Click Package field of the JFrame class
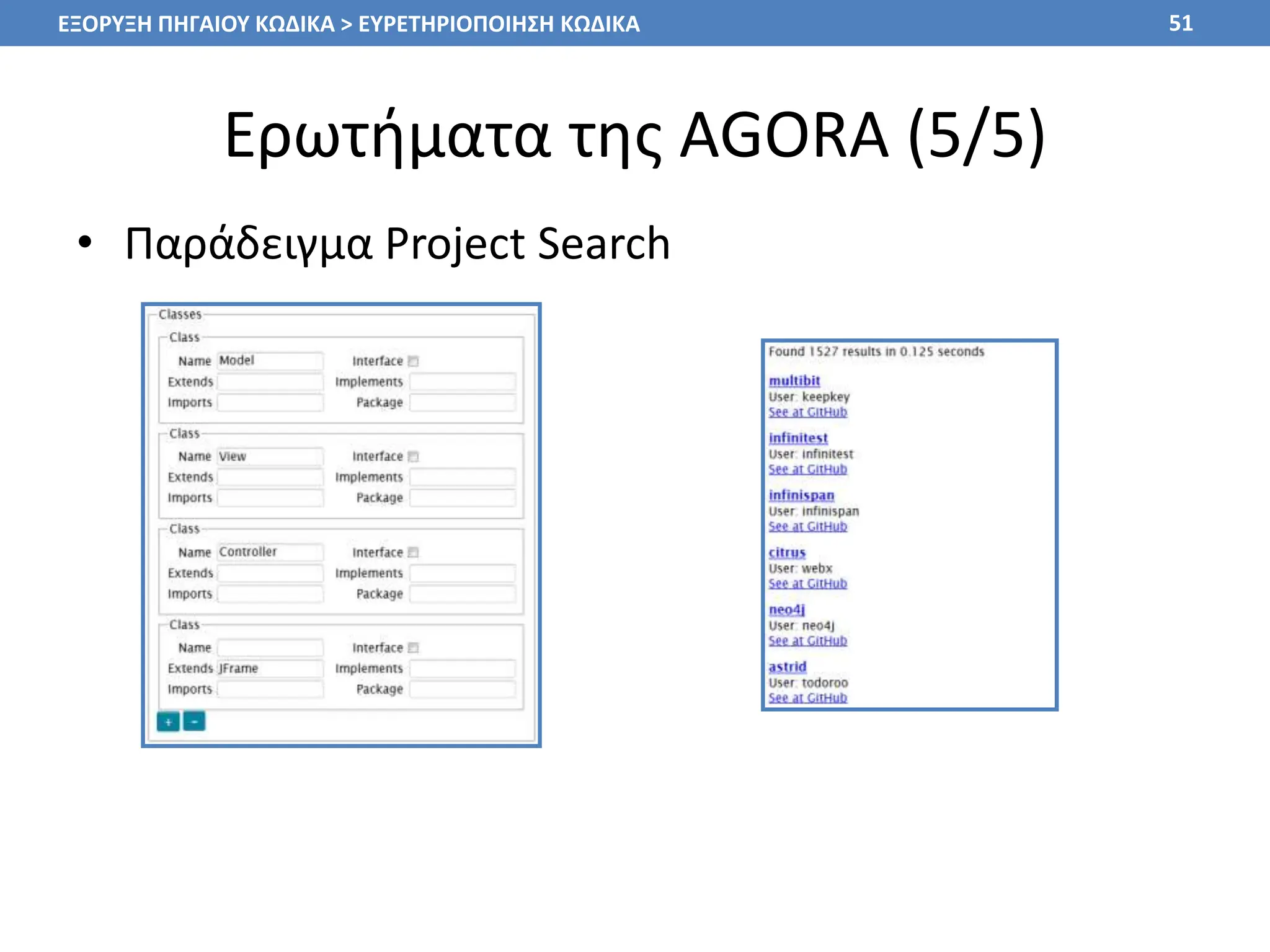This screenshot has height=952, width=1270. (463, 689)
